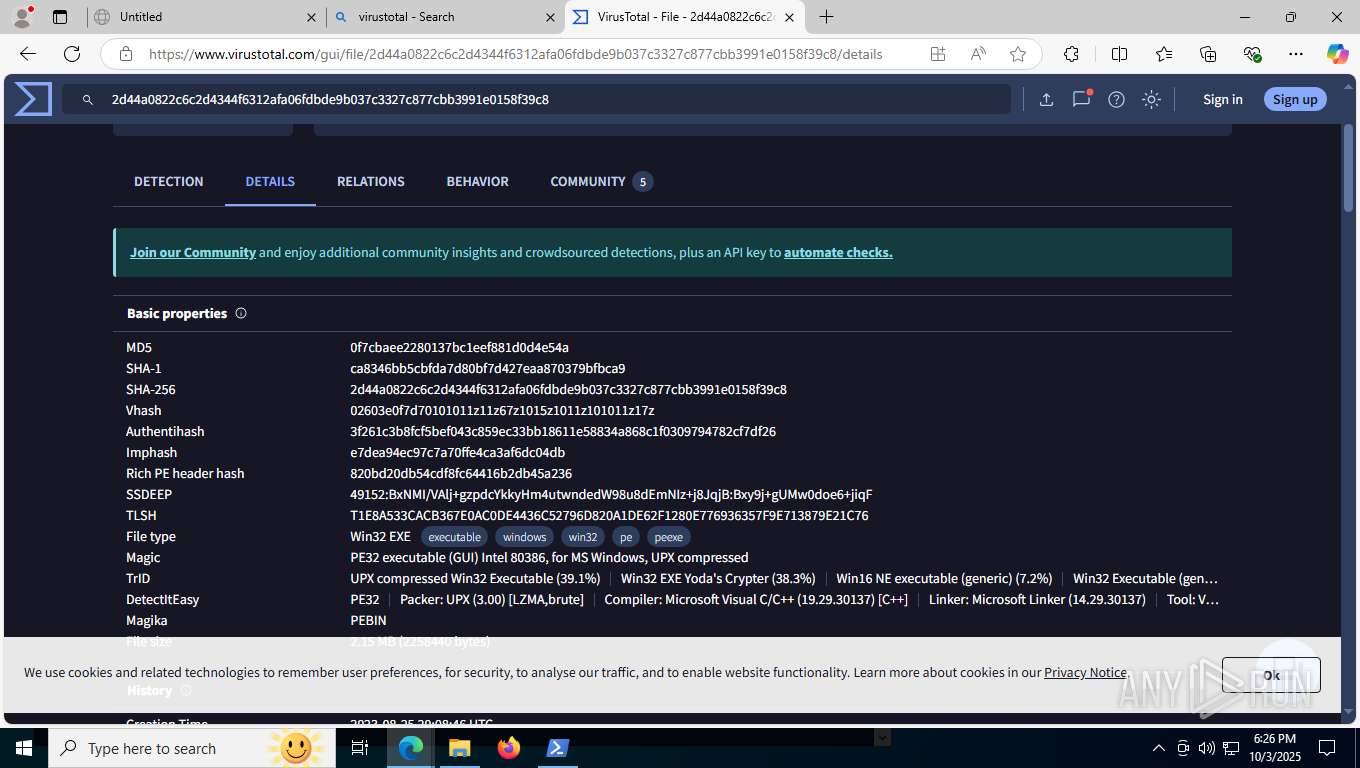Open the notification center icon
1360x768 pixels.
(1326, 748)
